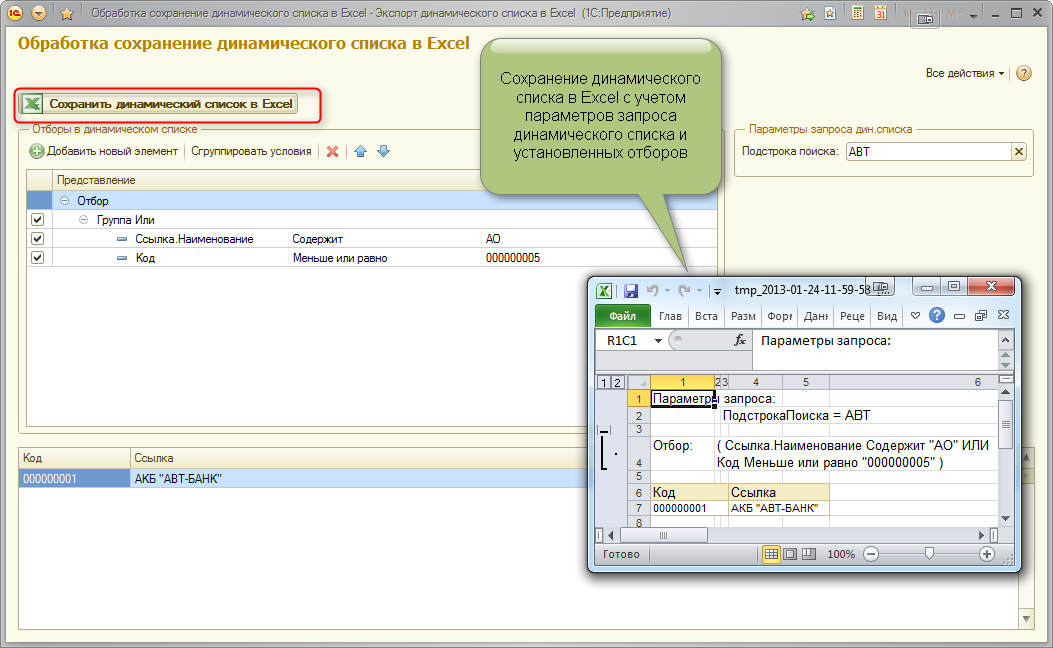This screenshot has width=1053, height=648.
Task: Open the 1C dropdown arrow next to the logo
Action: (39, 13)
